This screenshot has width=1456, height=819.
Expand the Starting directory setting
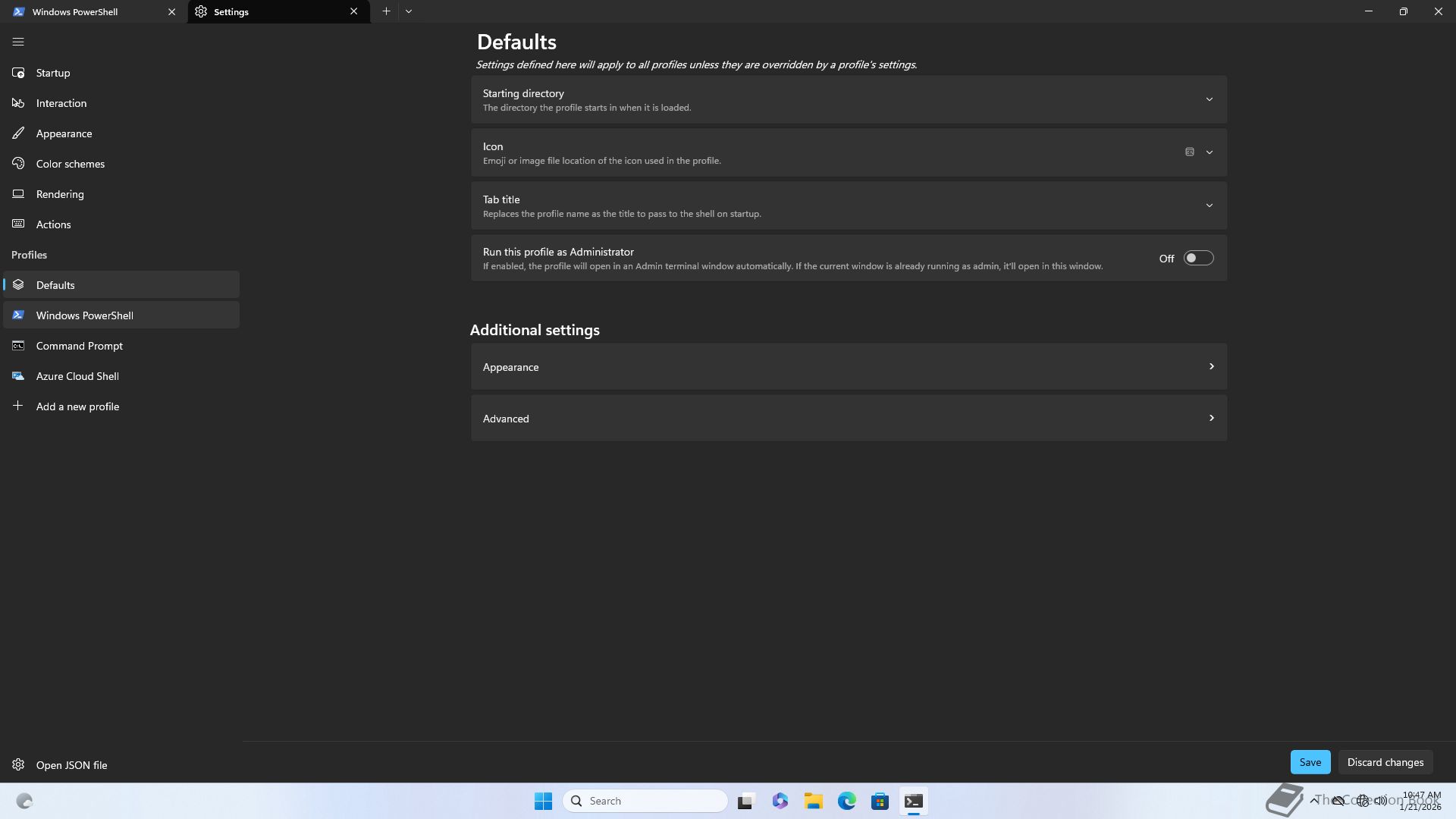tap(1209, 99)
